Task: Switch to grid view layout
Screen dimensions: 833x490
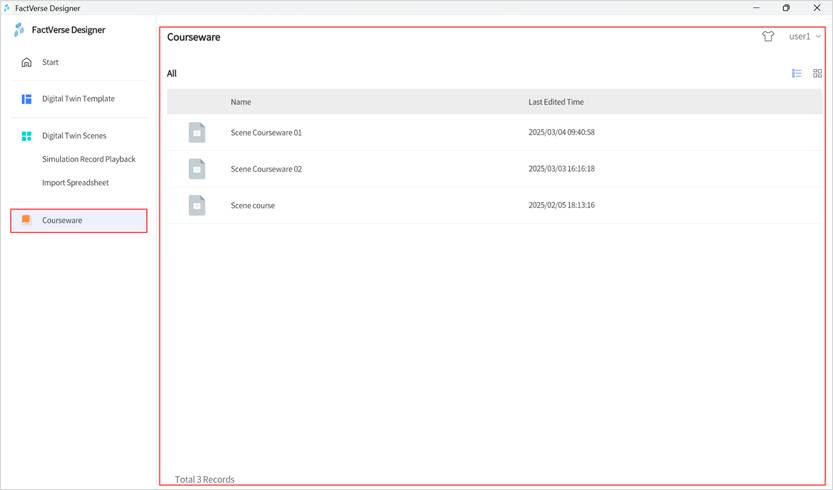Action: 817,73
